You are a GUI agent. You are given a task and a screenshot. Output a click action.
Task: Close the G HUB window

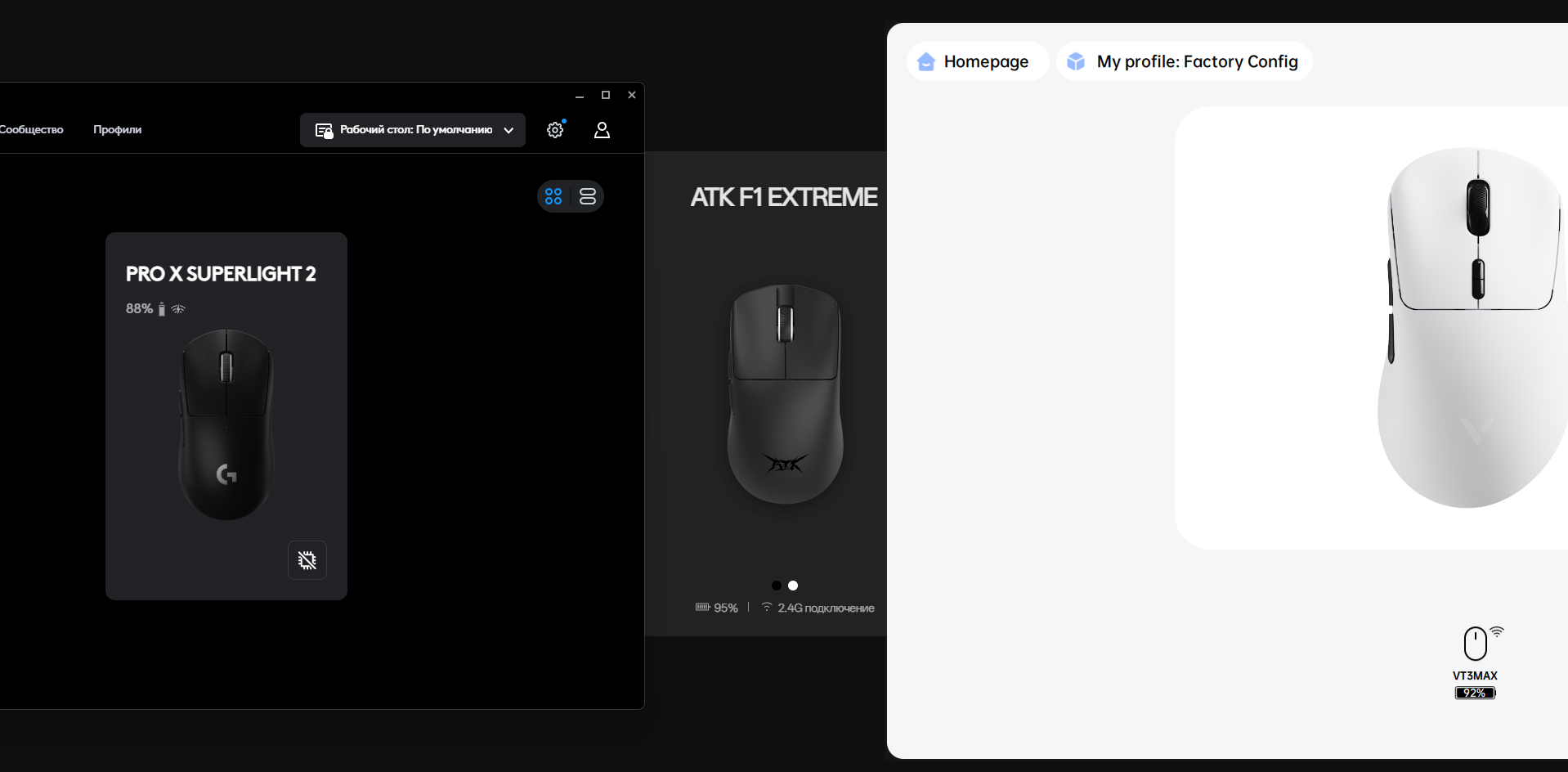[x=632, y=96]
